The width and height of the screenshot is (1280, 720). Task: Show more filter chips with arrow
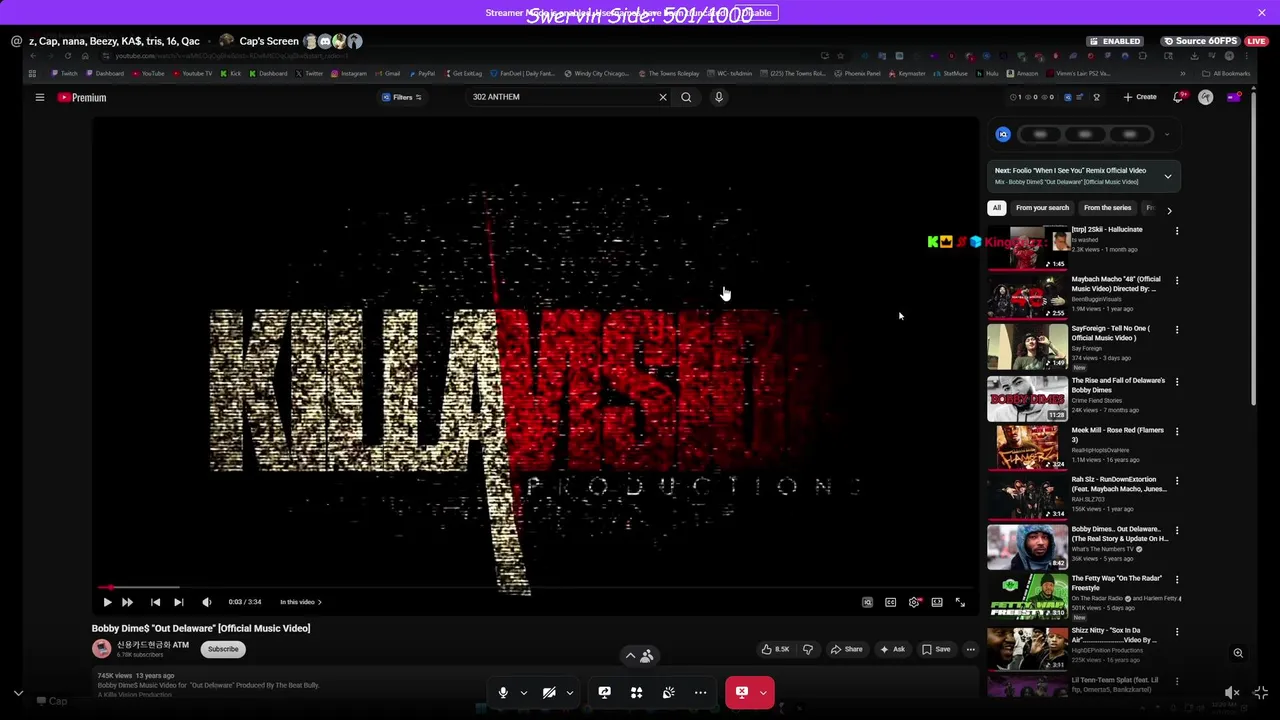1169,210
